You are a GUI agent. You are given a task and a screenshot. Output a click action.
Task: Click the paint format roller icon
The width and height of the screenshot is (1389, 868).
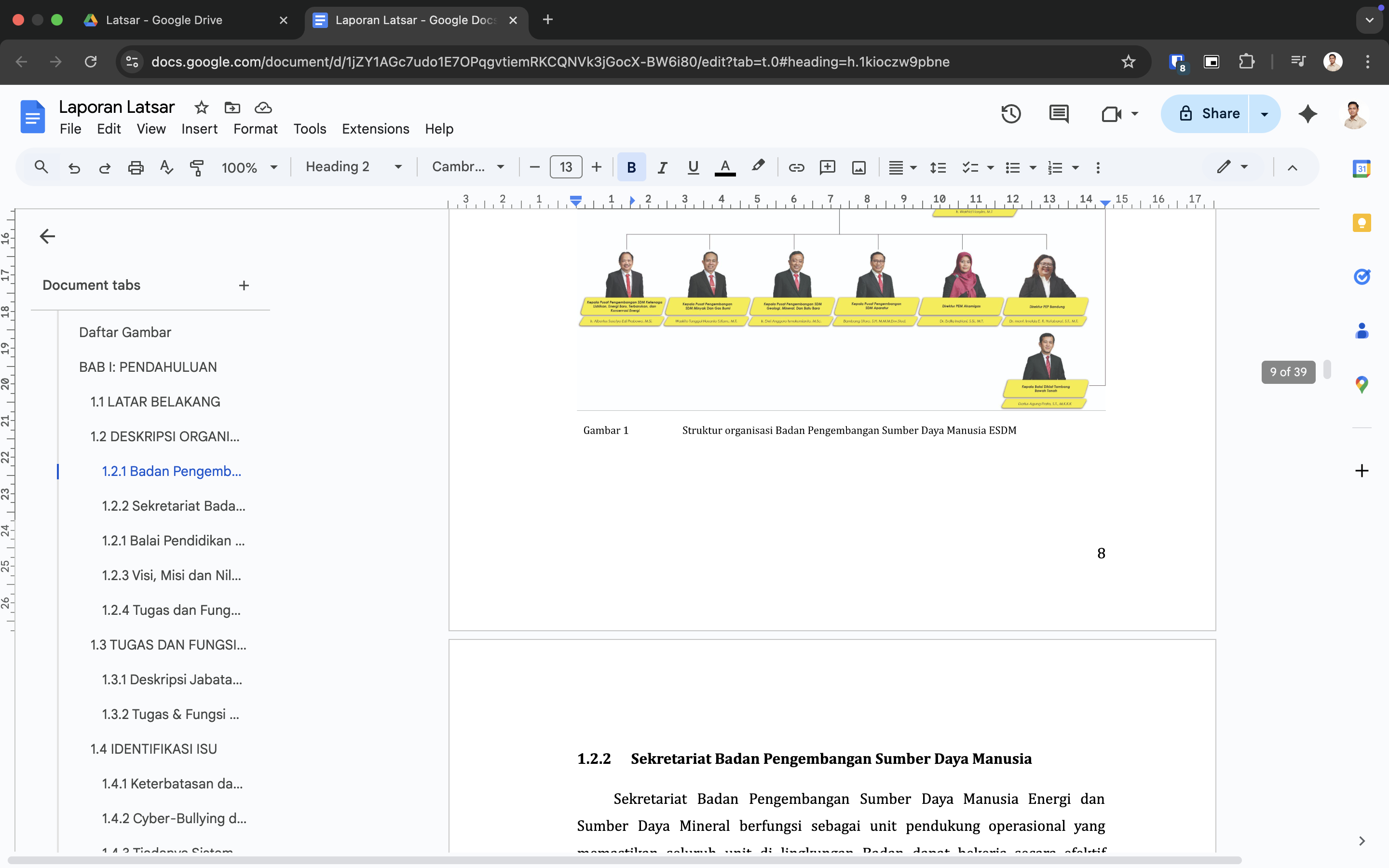[x=197, y=167]
